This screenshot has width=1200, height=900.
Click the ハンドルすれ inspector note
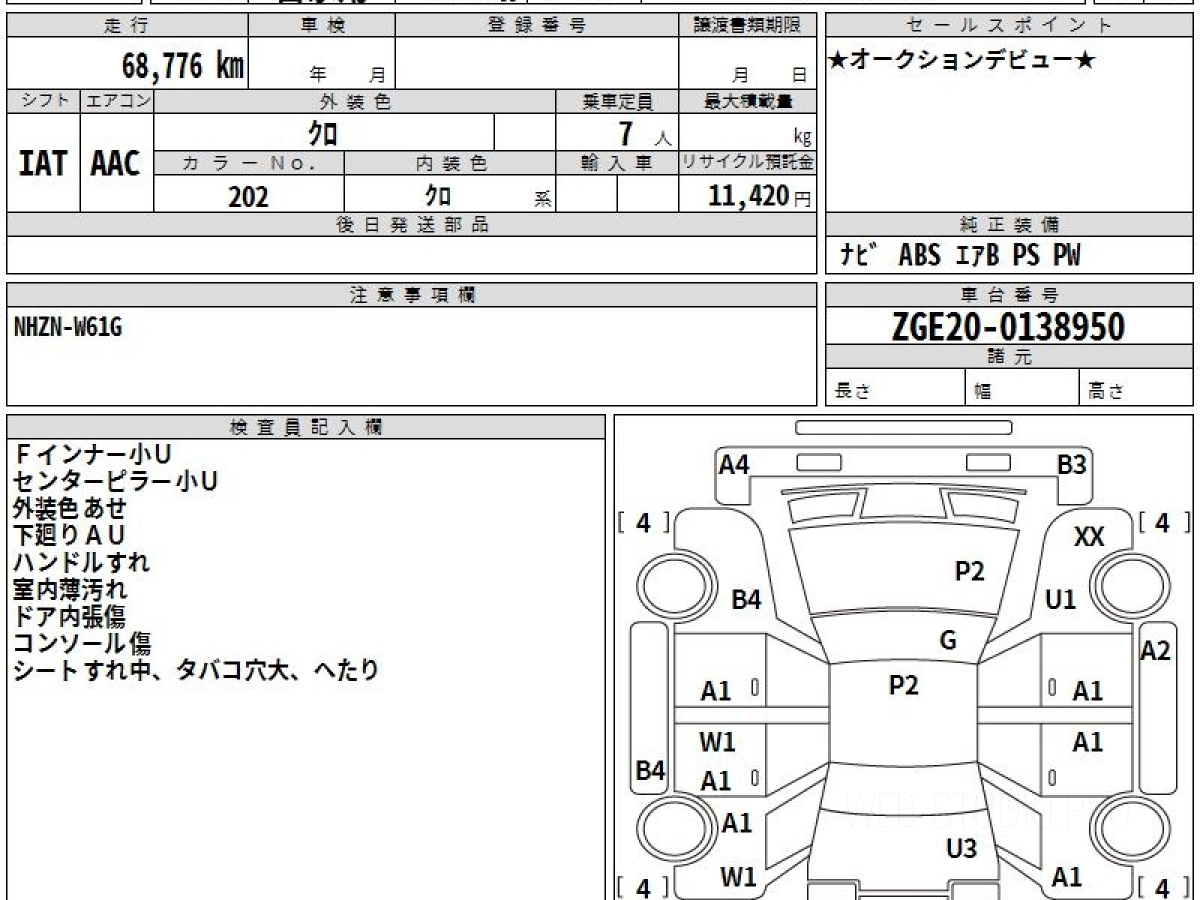(x=81, y=562)
